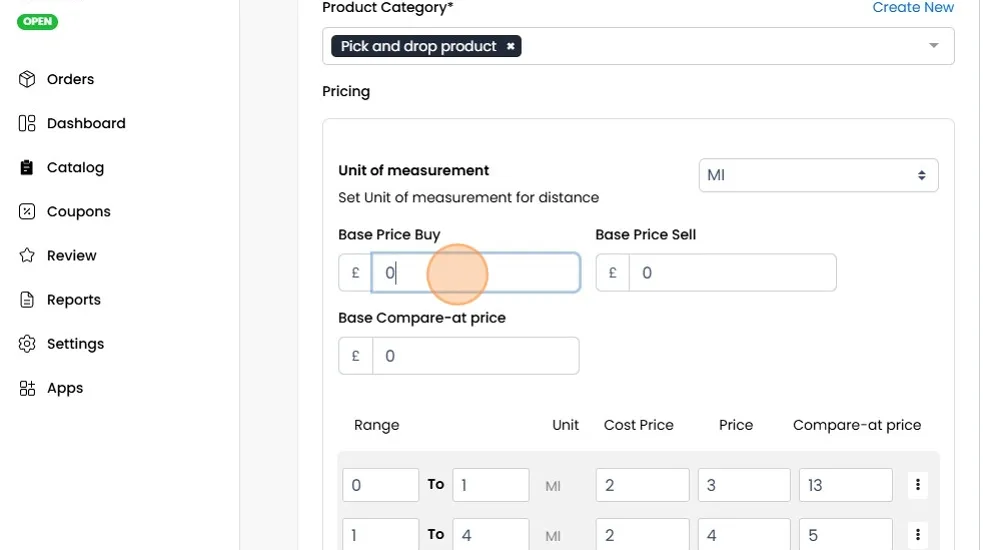Open the Orders menu item
983x550 pixels.
point(70,79)
